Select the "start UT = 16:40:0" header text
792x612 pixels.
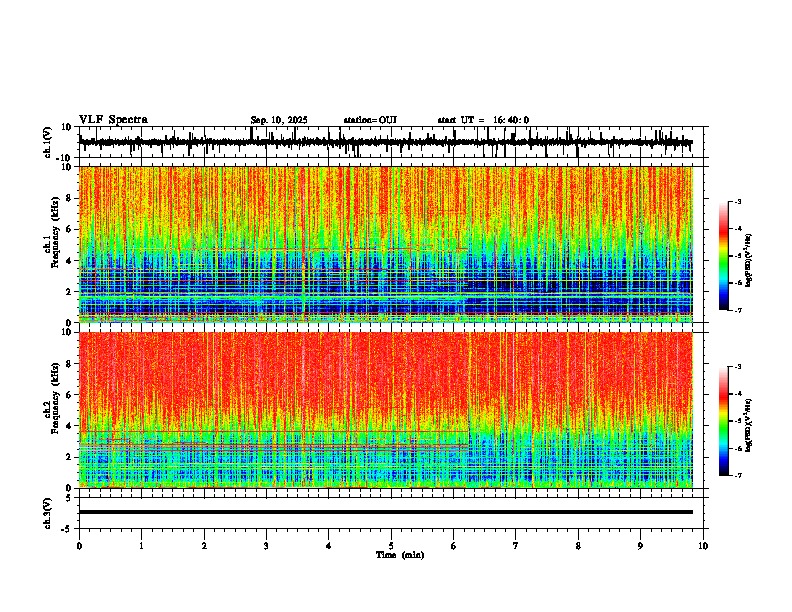click(x=483, y=120)
